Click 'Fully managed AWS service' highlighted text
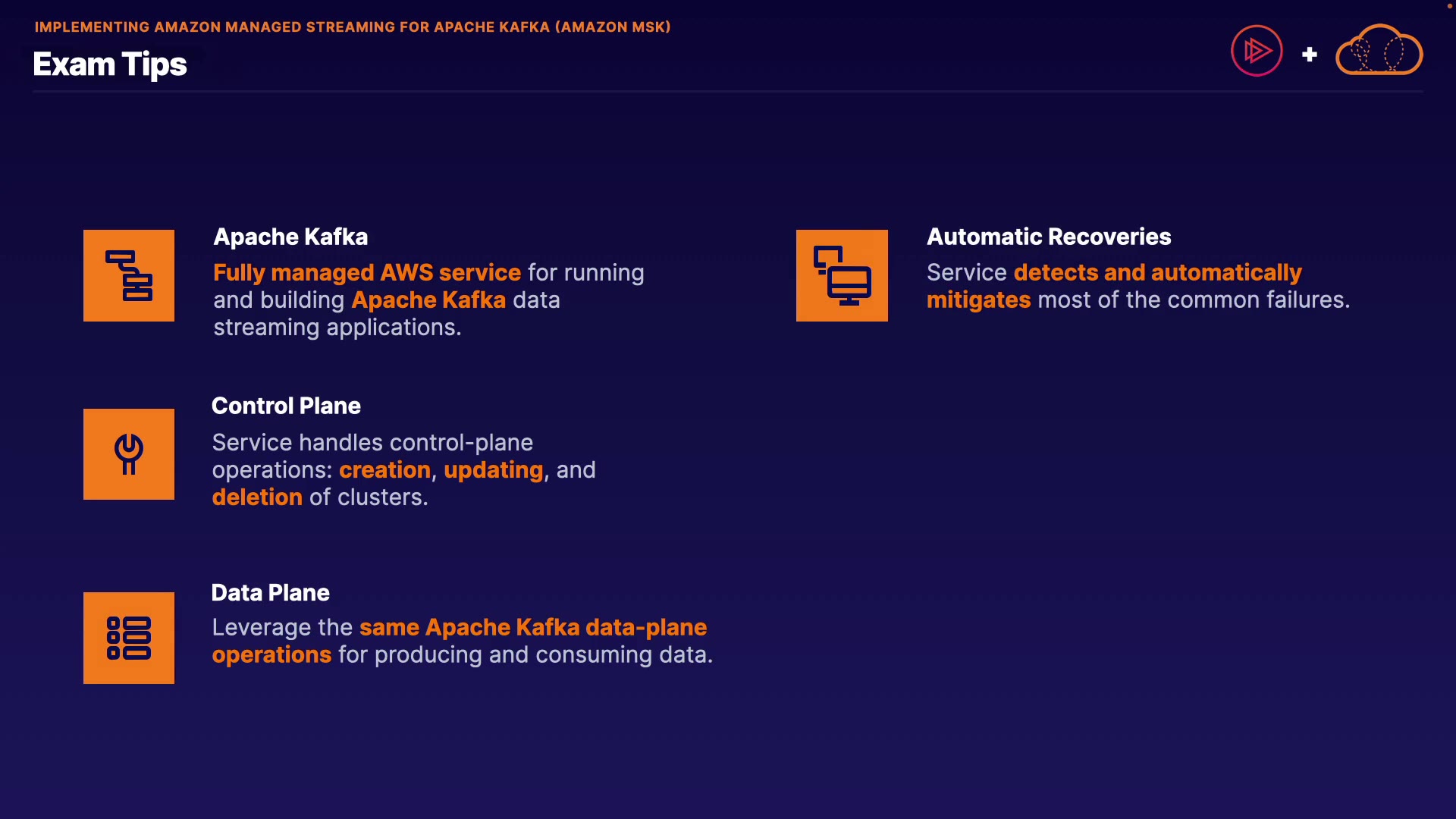The image size is (1456, 819). (x=367, y=272)
